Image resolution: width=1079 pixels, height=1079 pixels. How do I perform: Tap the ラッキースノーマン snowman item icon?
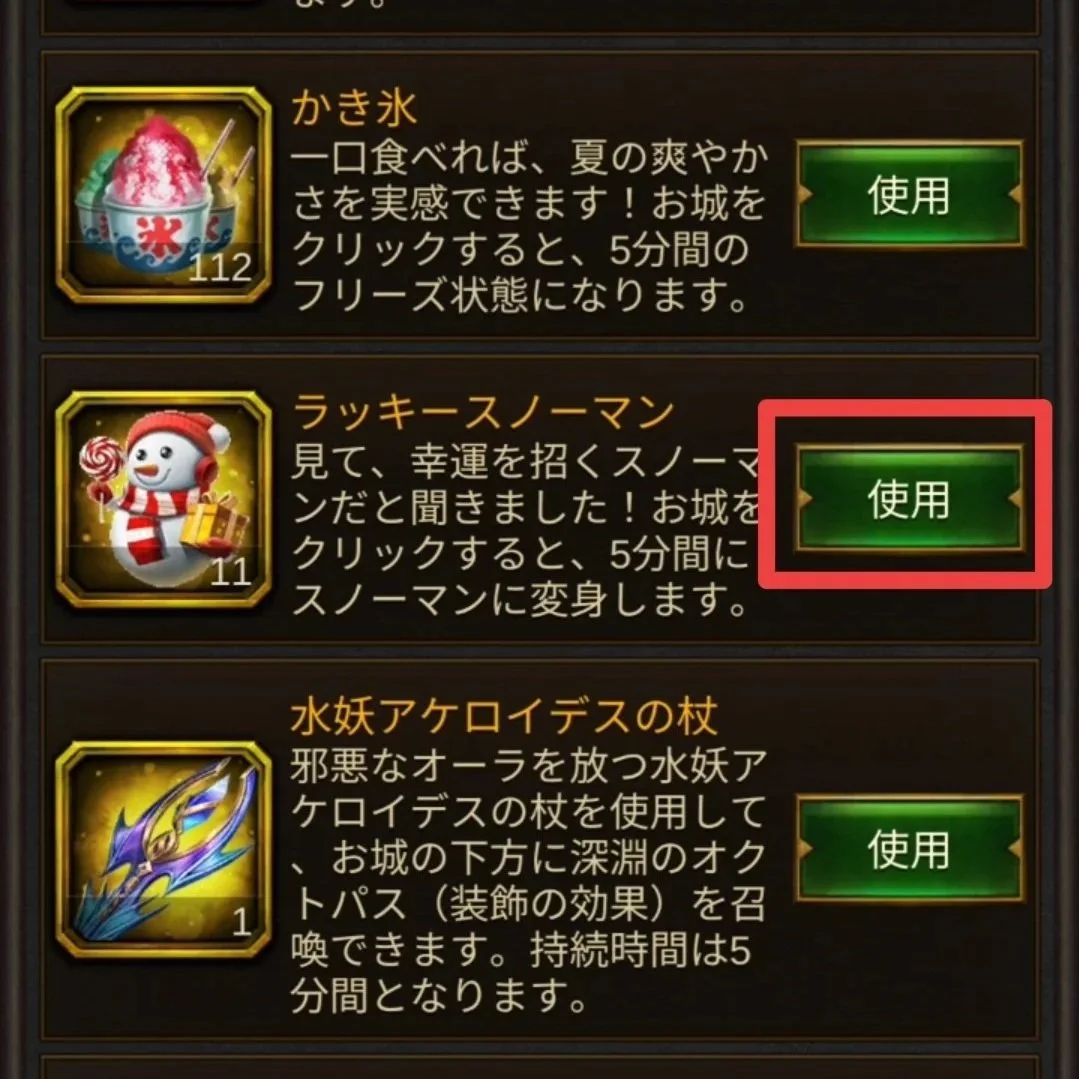pyautogui.click(x=164, y=499)
